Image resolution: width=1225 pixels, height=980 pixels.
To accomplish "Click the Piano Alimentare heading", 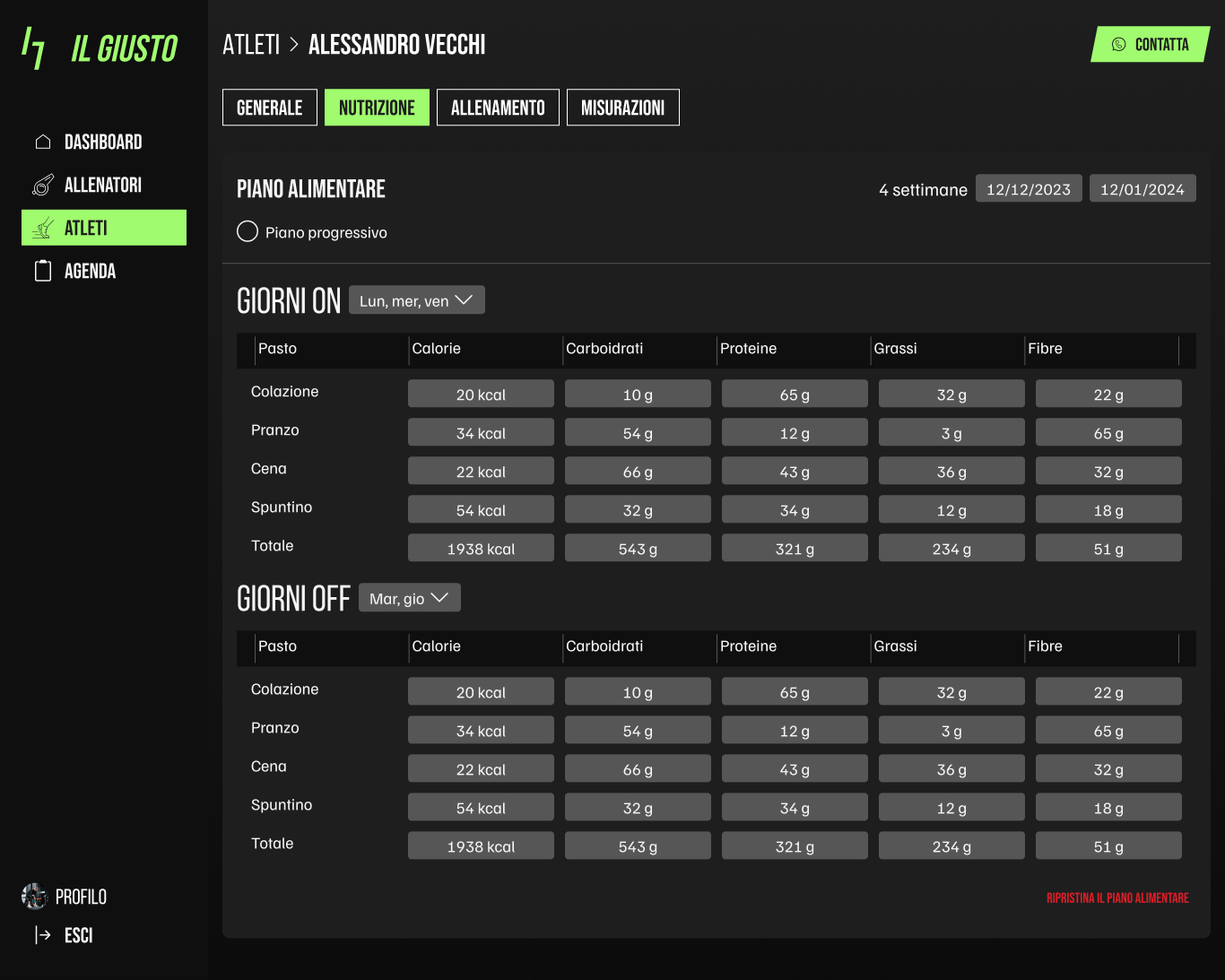I will [311, 188].
